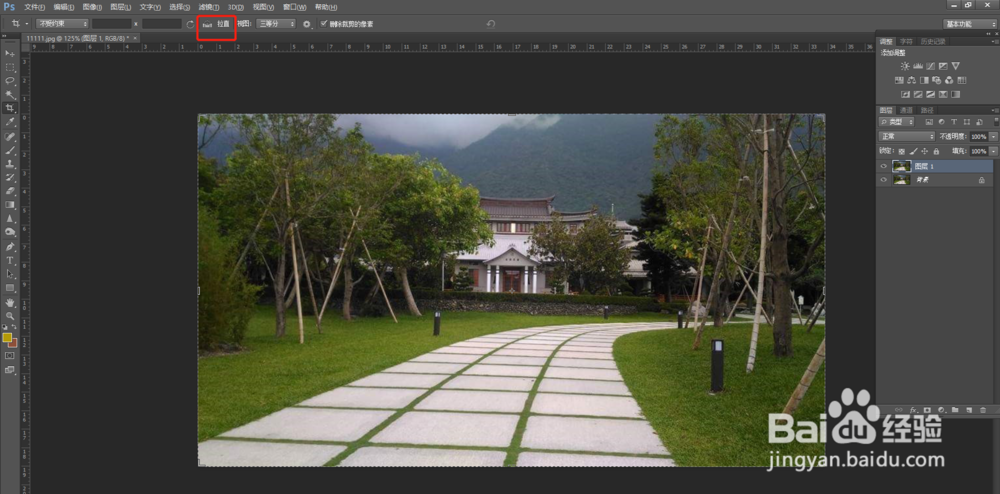
Task: Select the Rectangular Marquee tool
Action: 10,68
